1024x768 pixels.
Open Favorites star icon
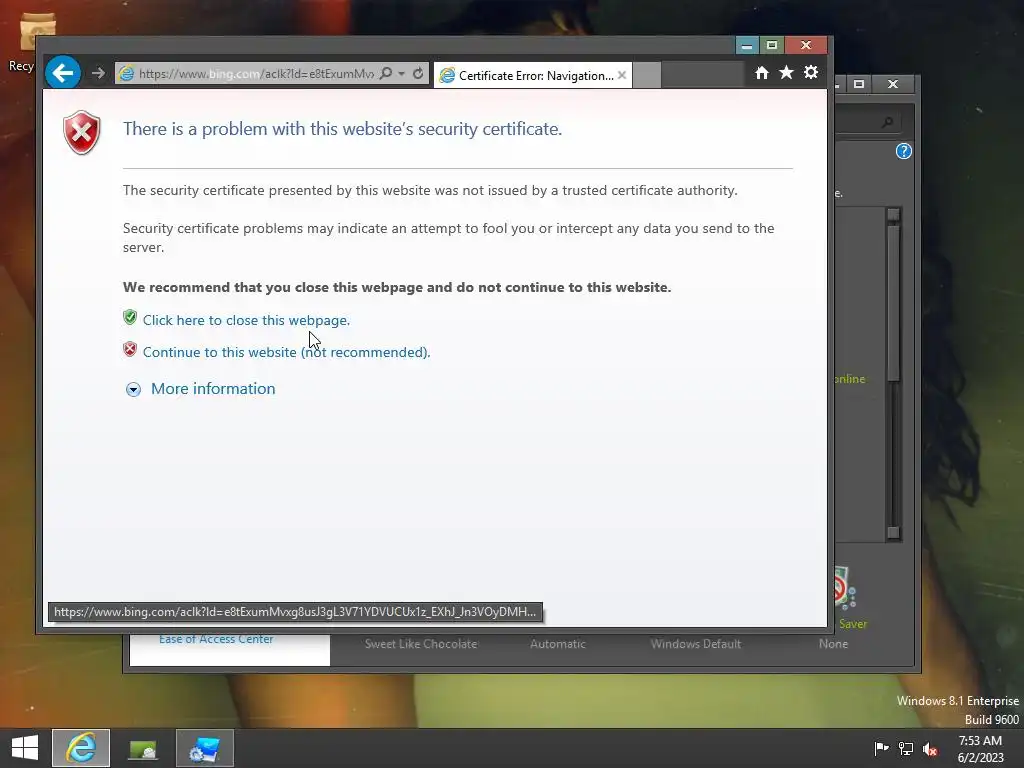pyautogui.click(x=786, y=72)
